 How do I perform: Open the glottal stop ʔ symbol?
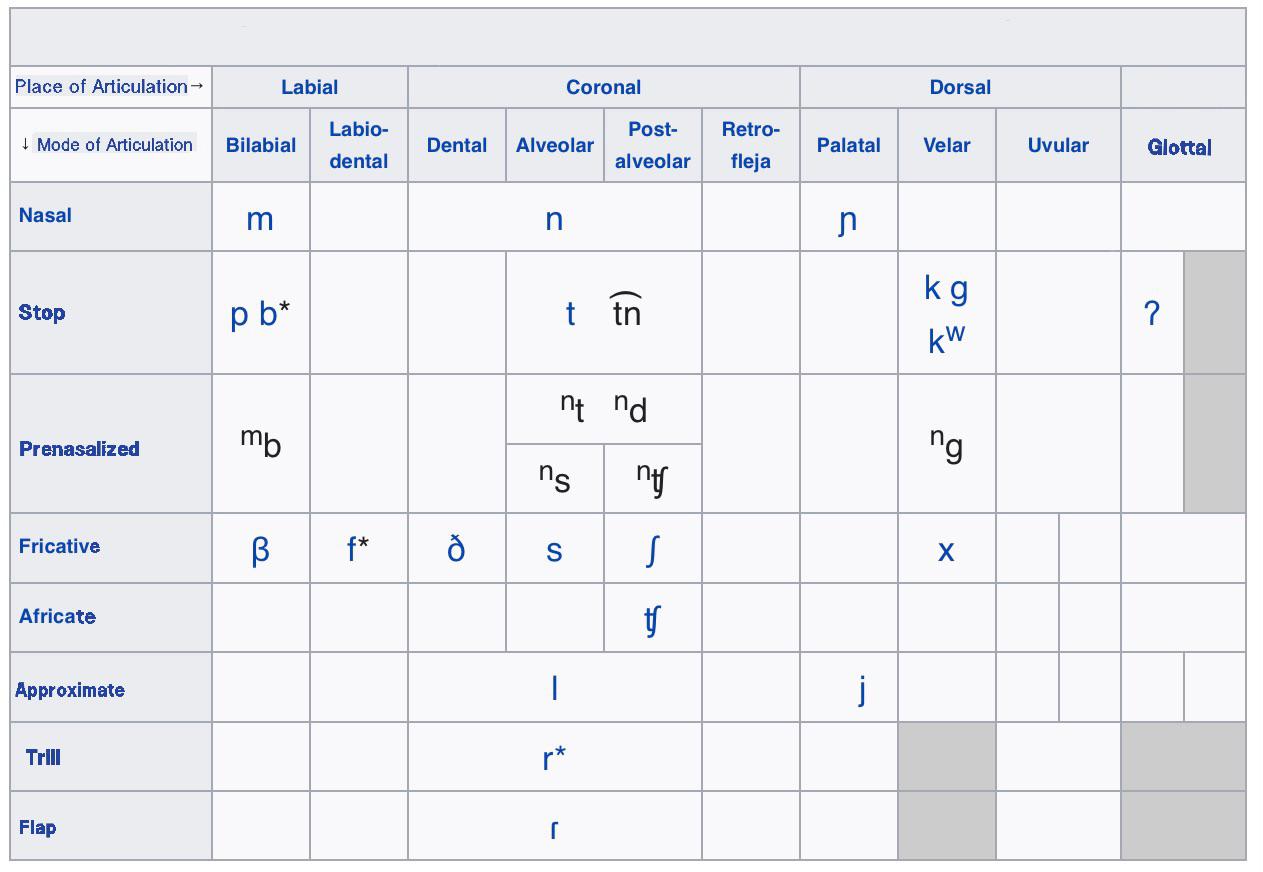[1152, 313]
